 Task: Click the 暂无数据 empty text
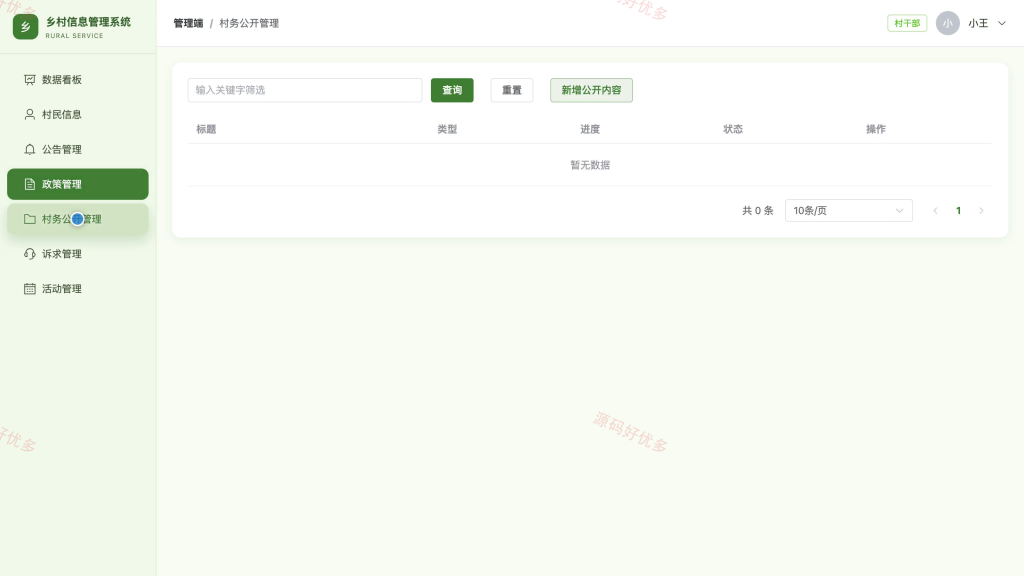[x=590, y=165]
